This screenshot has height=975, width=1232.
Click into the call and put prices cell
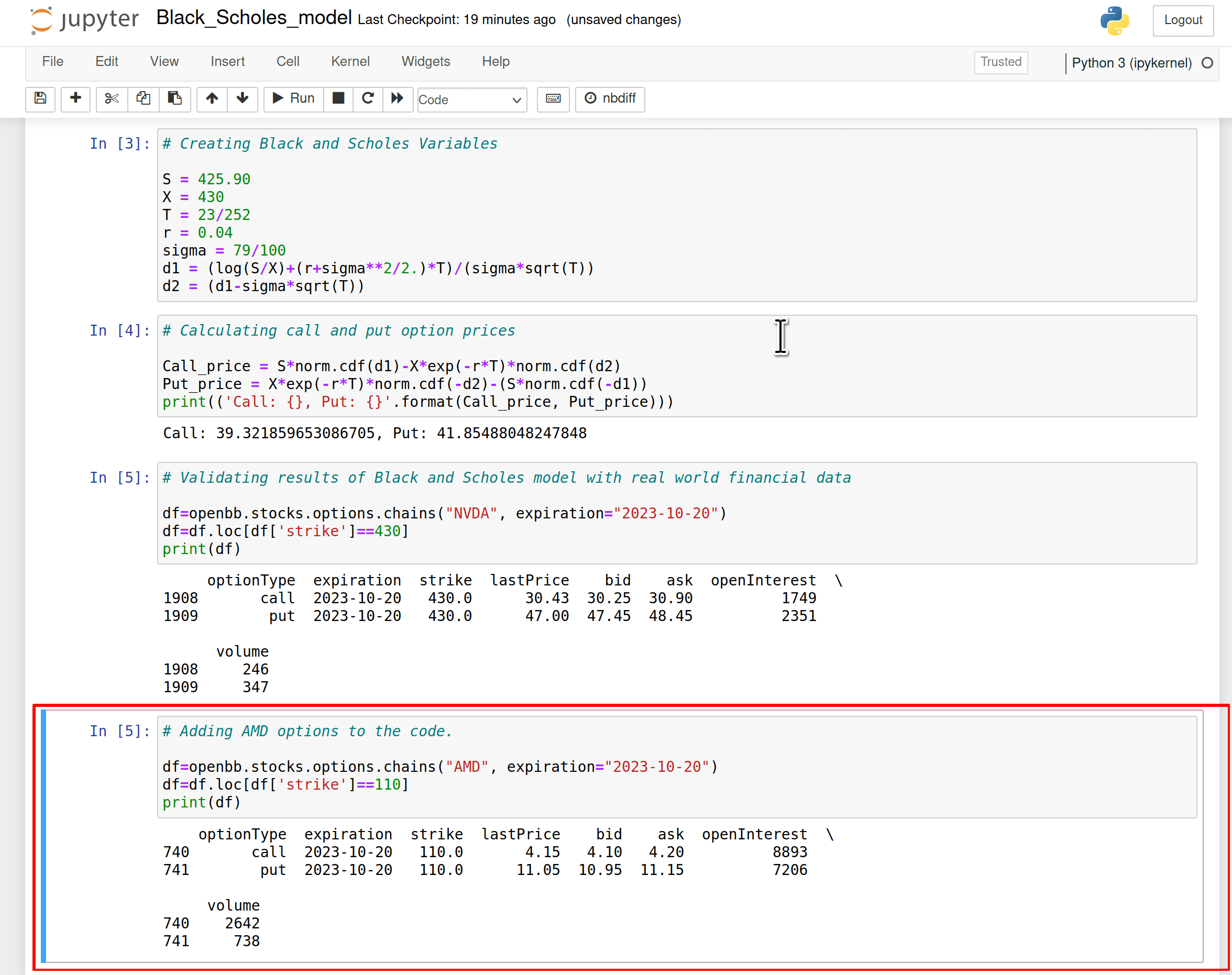click(677, 366)
